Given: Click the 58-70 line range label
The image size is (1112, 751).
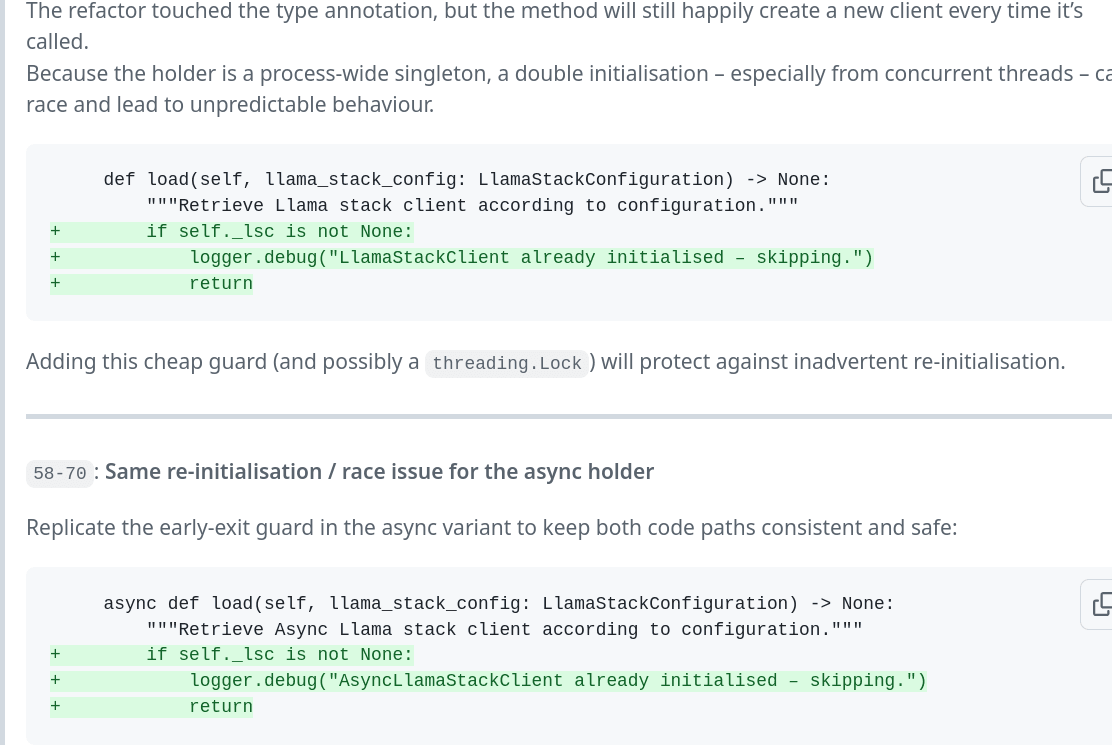Looking at the screenshot, I should [x=60, y=473].
